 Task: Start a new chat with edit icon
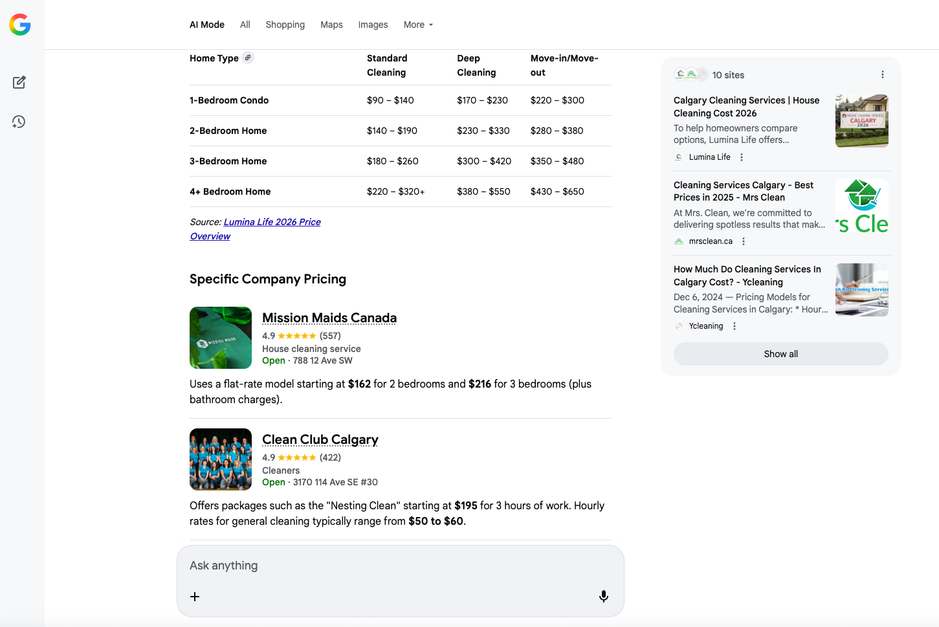click(x=19, y=82)
